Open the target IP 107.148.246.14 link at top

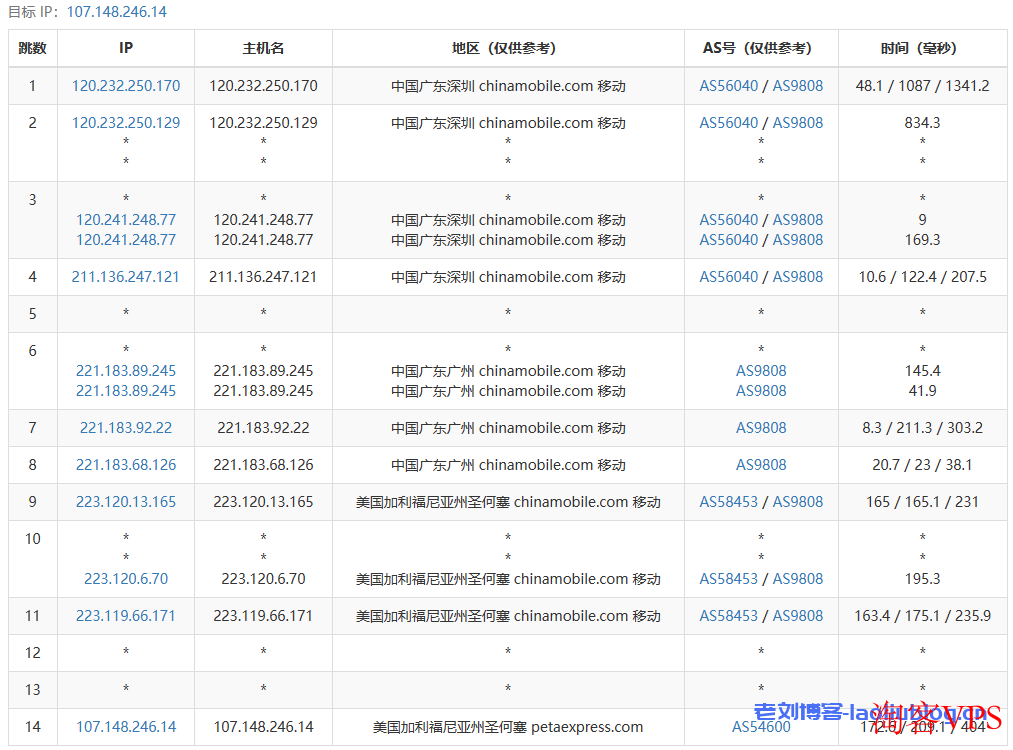point(117,12)
